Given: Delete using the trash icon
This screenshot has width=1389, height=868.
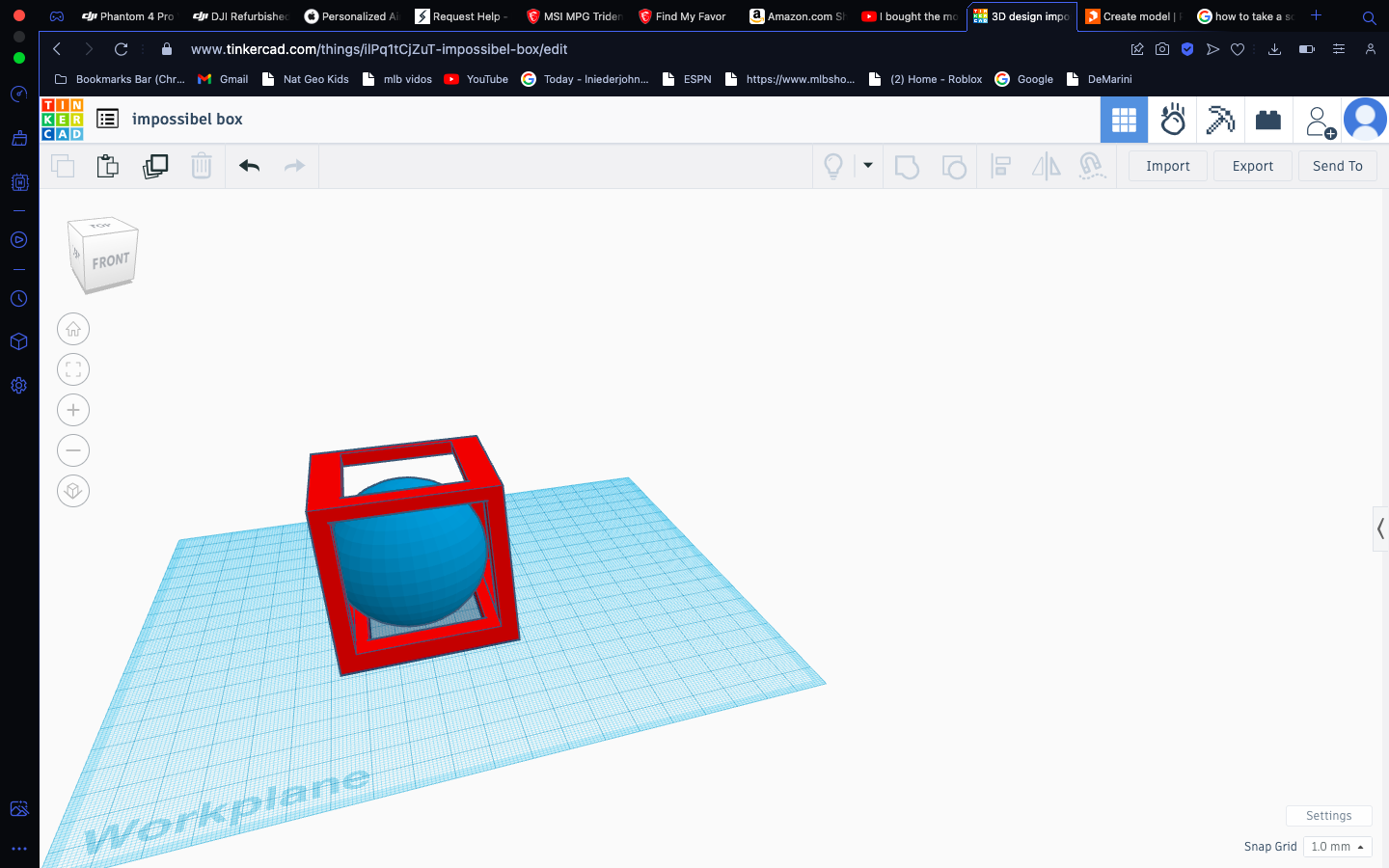Looking at the screenshot, I should [x=201, y=166].
